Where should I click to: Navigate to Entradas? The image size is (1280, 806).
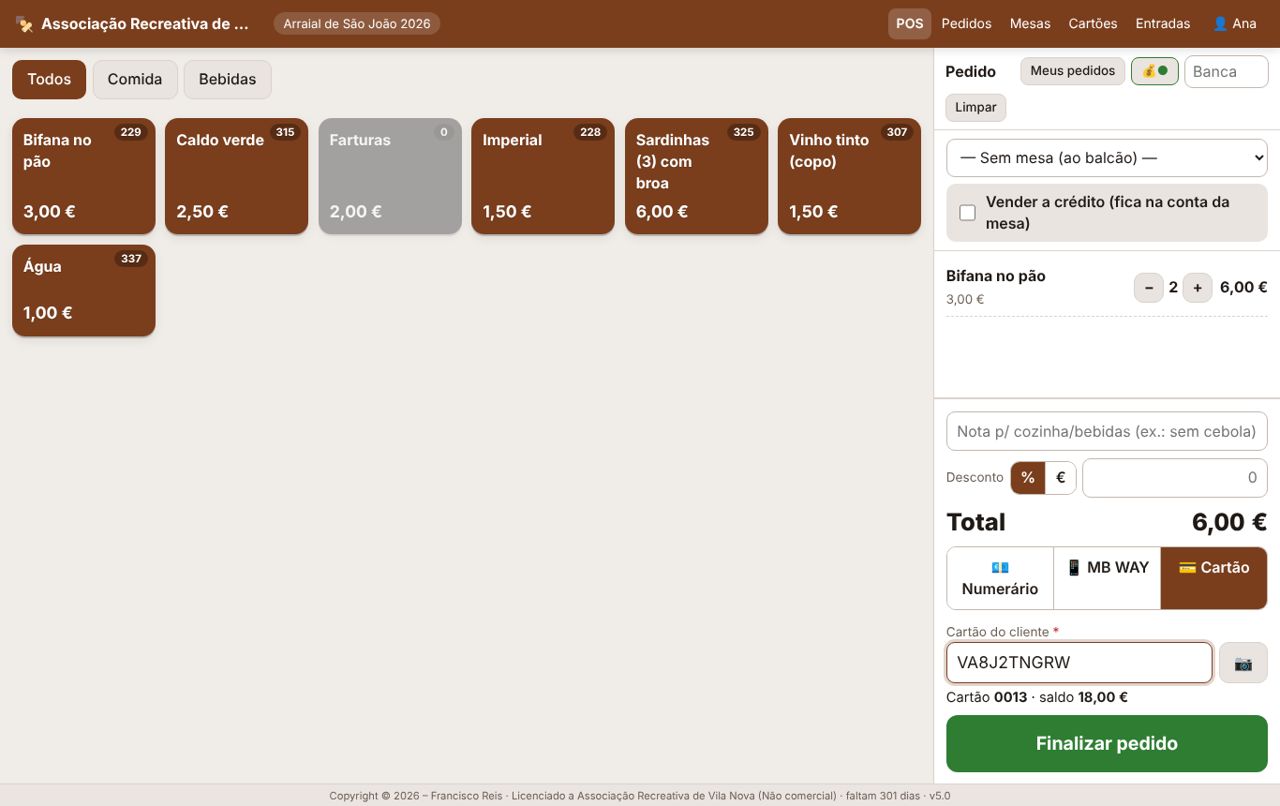(1163, 23)
